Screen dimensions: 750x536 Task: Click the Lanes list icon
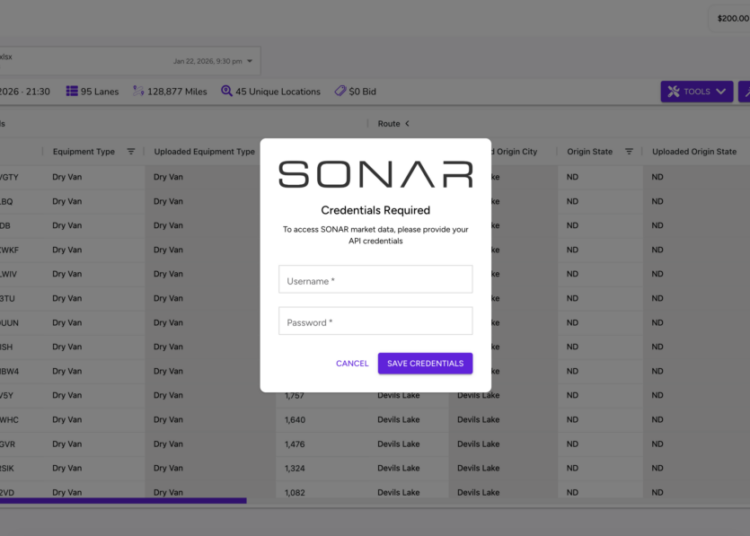pos(72,91)
